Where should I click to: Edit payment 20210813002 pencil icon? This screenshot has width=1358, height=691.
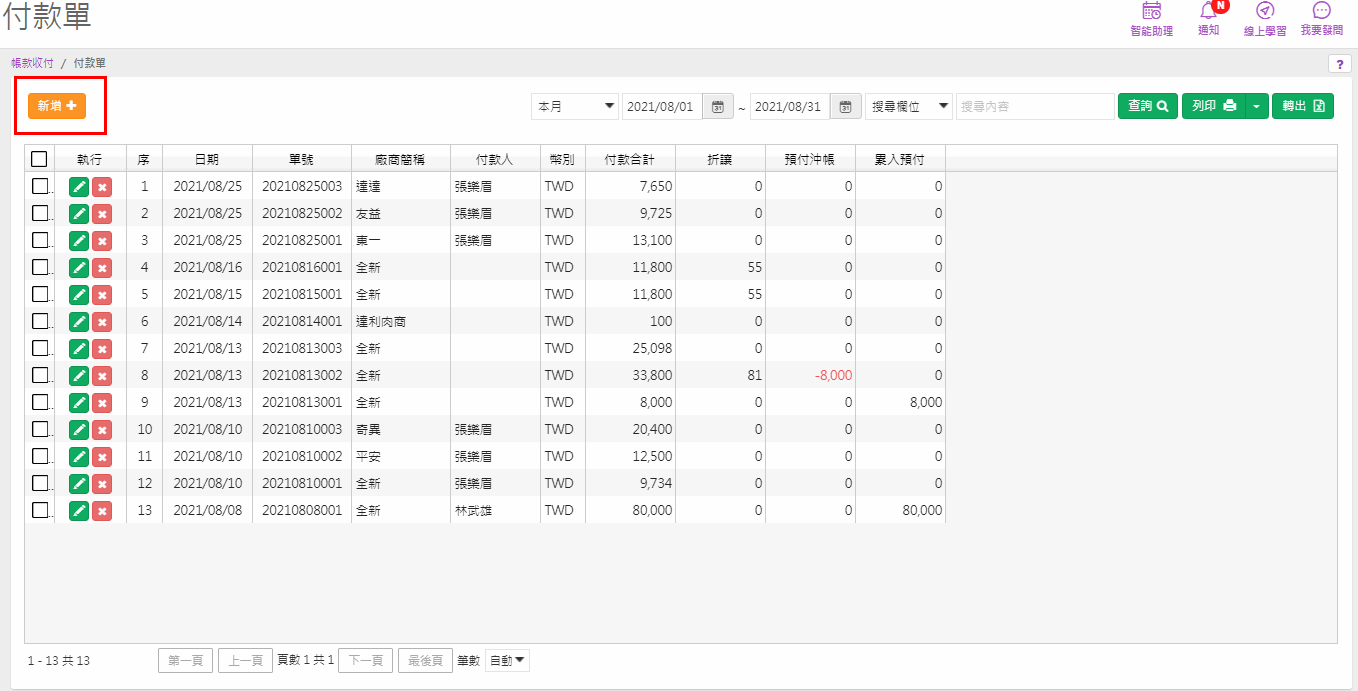tap(79, 376)
